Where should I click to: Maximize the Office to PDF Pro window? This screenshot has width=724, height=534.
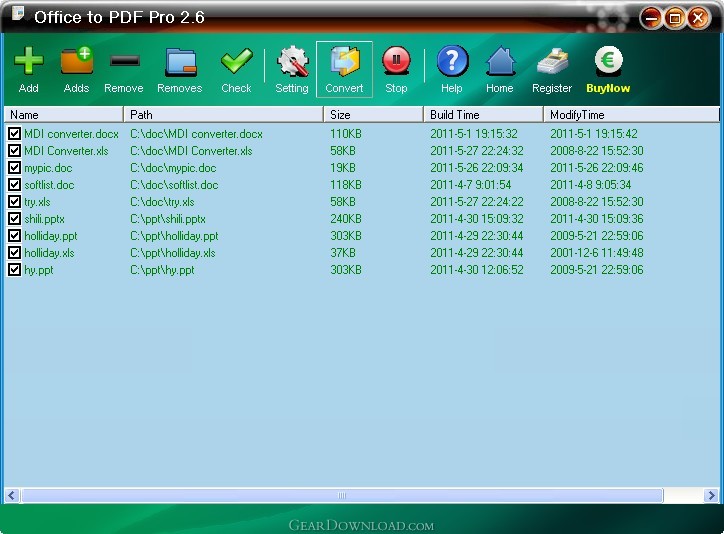point(675,18)
